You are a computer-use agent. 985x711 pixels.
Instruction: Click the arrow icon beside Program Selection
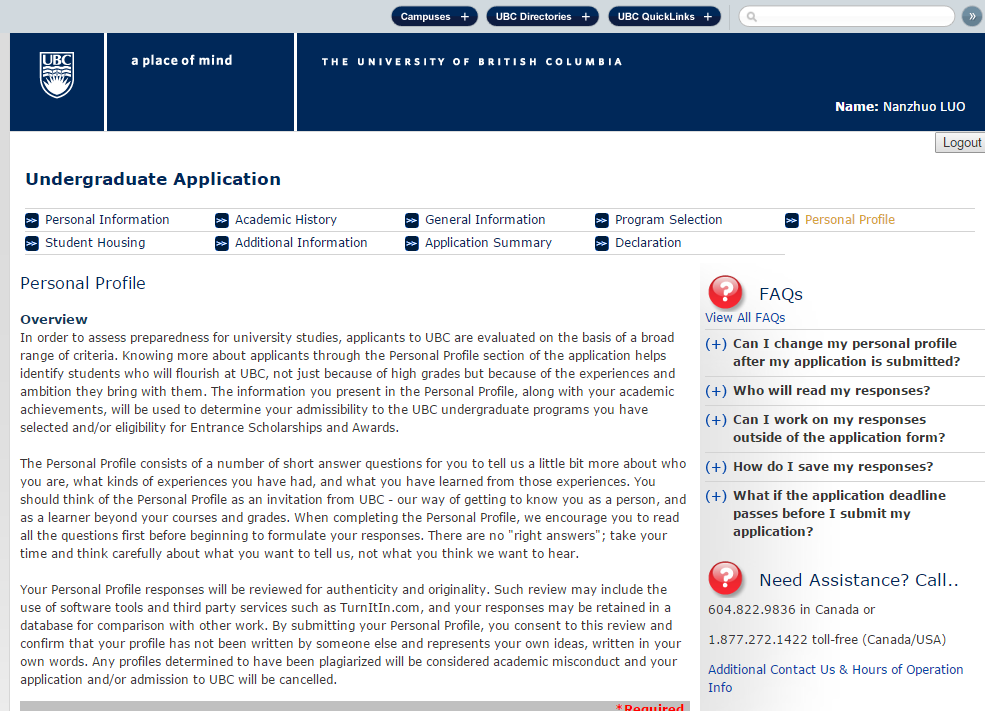pyautogui.click(x=602, y=220)
